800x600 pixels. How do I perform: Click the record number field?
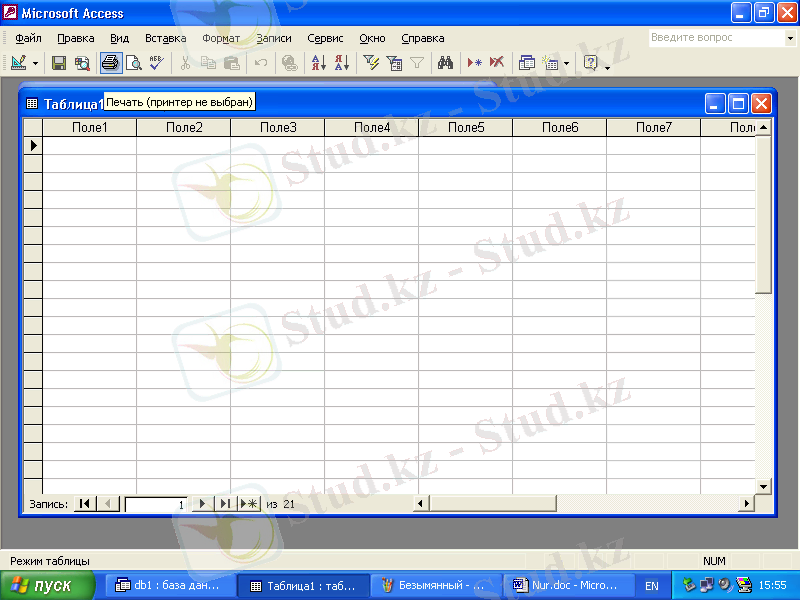coord(156,504)
